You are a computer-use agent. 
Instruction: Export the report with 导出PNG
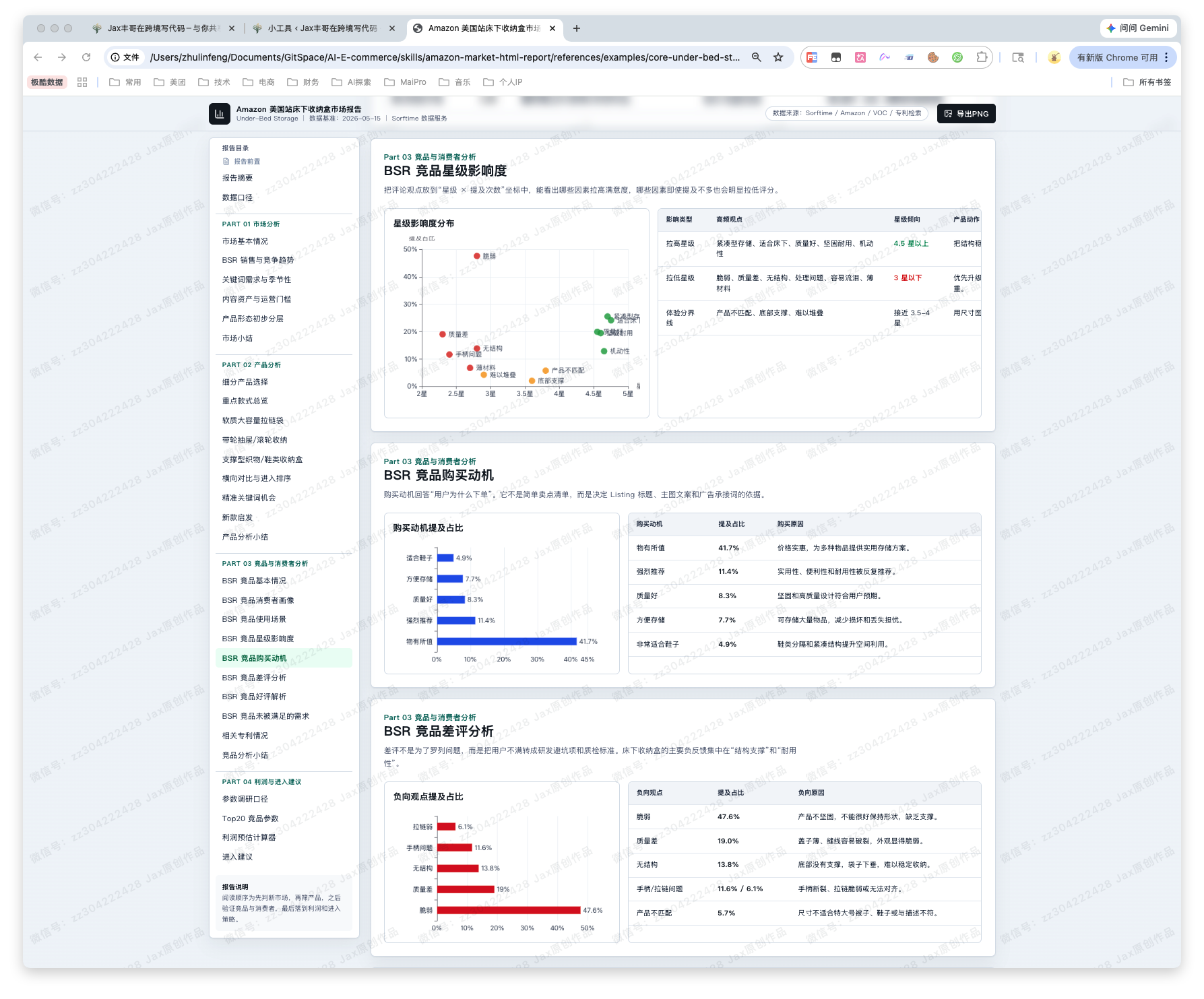(966, 114)
